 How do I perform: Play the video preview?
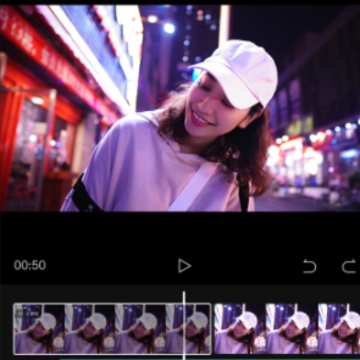click(184, 266)
